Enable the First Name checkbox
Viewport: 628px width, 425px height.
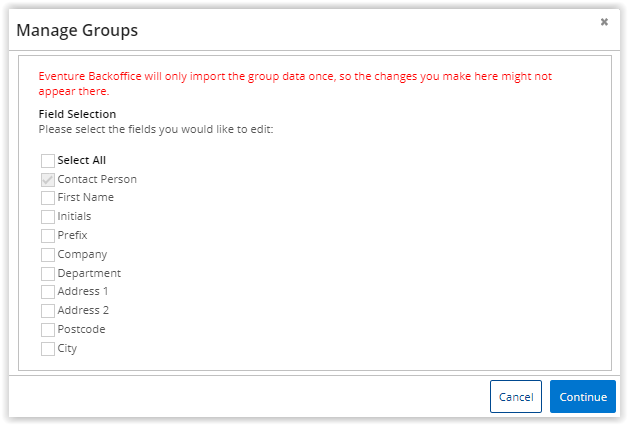tap(48, 198)
